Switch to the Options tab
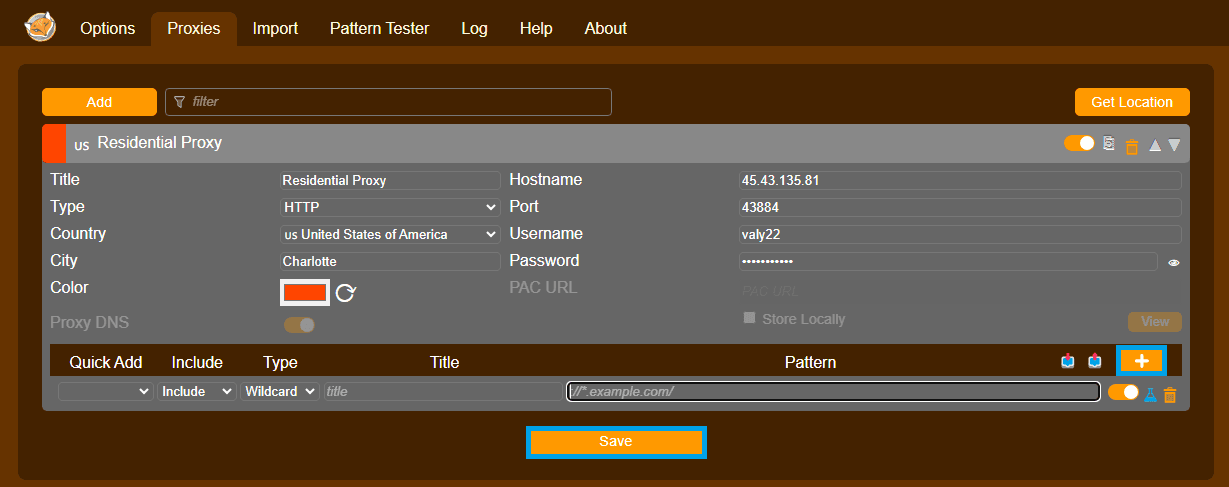This screenshot has width=1229, height=487. pyautogui.click(x=108, y=28)
